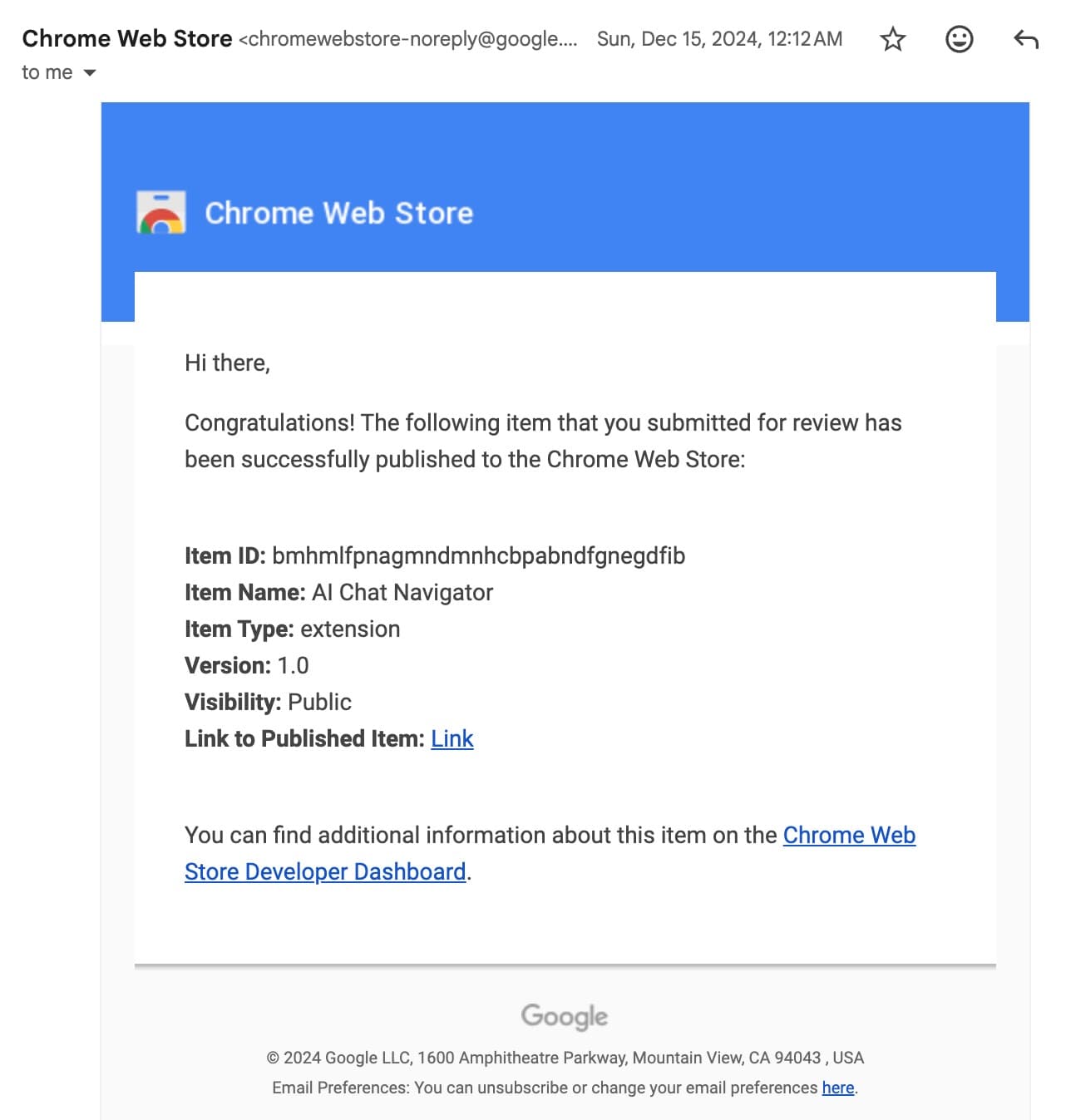Click the Google LLC copyright address line
Screen dimensions: 1066x1120
(x=565, y=1058)
